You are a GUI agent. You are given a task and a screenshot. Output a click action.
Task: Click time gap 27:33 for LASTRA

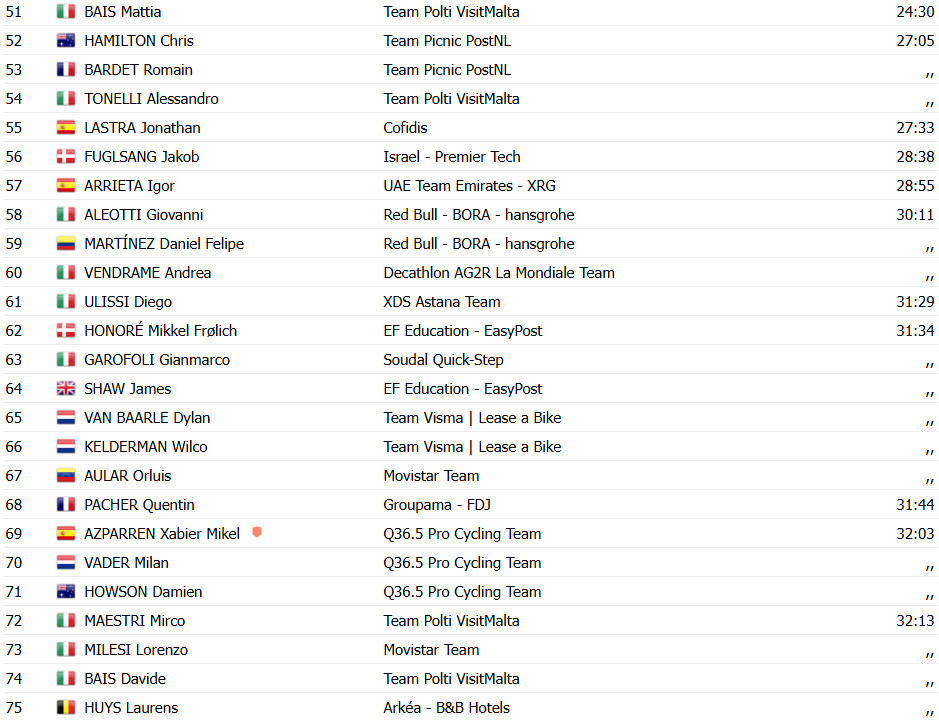point(915,128)
